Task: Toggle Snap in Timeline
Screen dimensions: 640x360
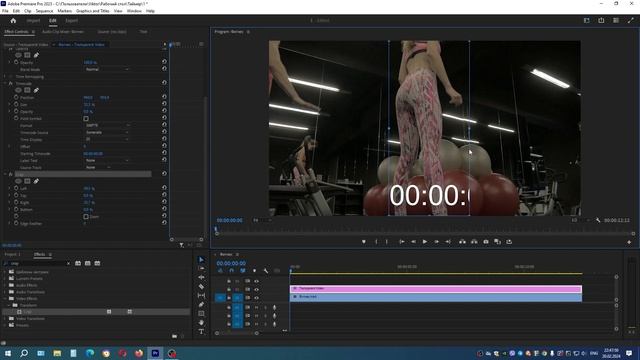Action: point(231,271)
